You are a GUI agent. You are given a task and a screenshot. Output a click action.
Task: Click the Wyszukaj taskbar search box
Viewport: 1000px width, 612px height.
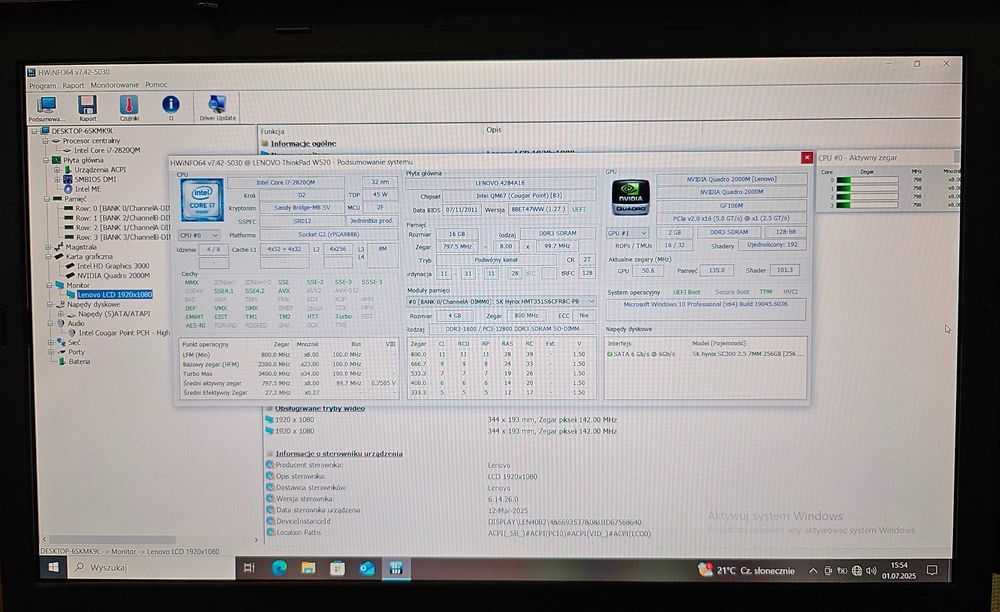tap(151, 567)
